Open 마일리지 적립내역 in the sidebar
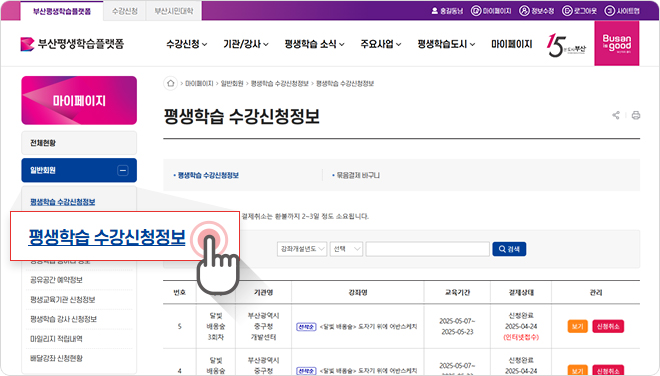 coord(56,339)
